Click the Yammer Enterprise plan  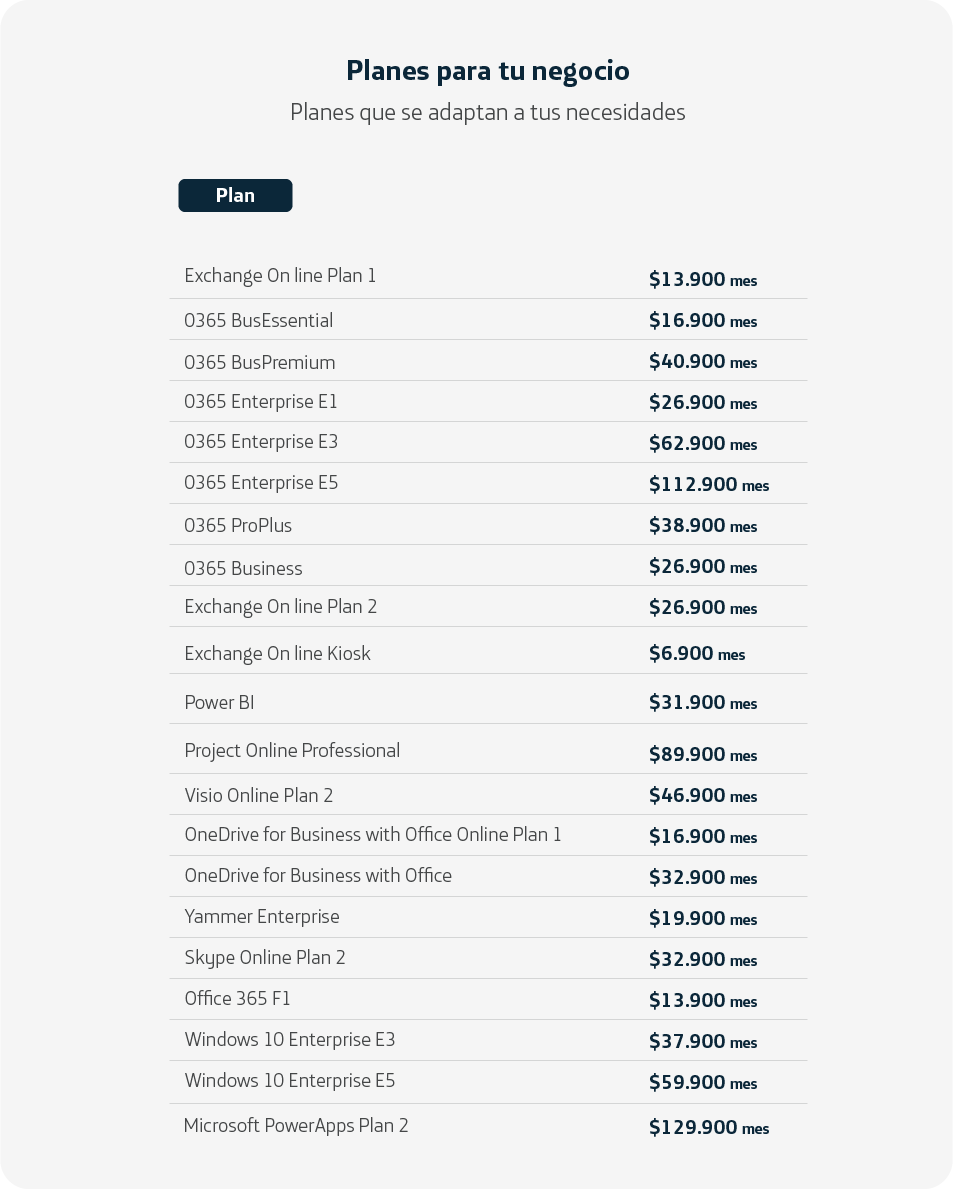tap(488, 917)
